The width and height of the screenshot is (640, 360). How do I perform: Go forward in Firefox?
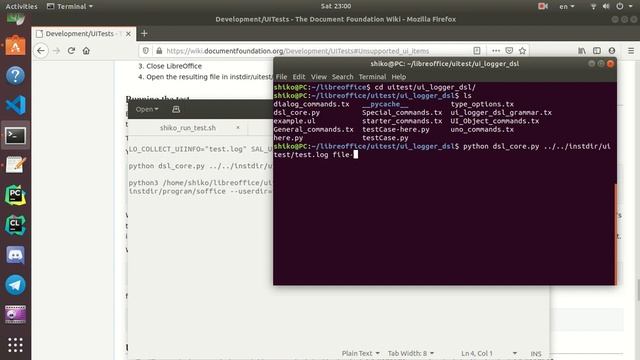pos(57,51)
